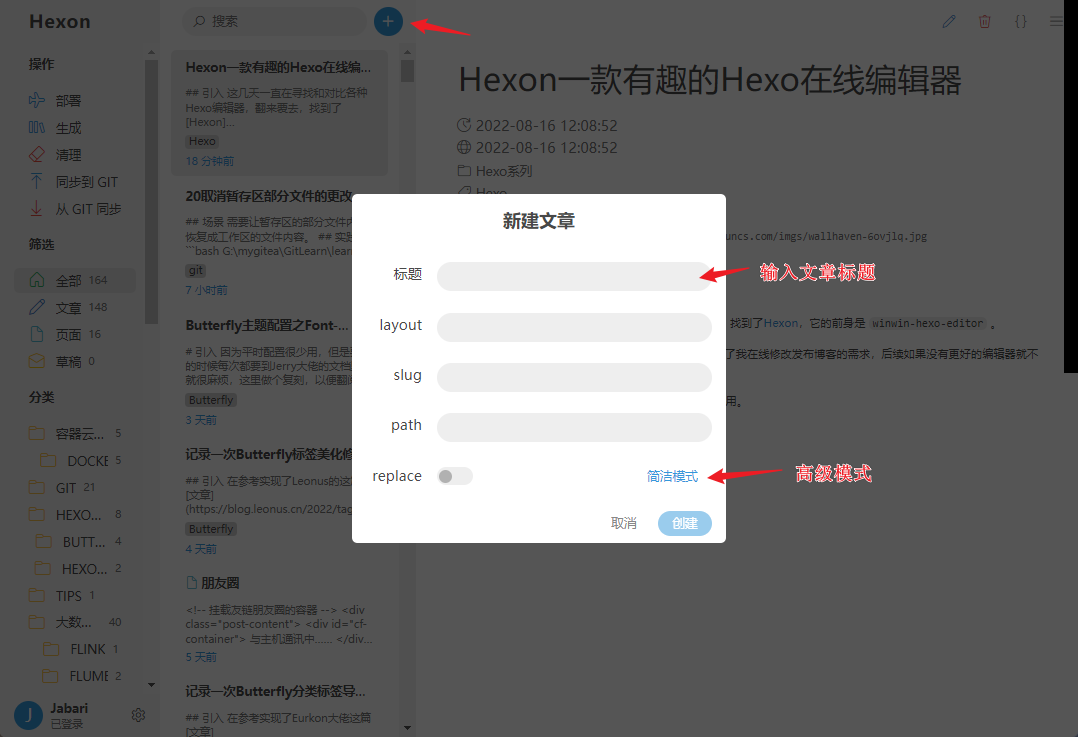The height and width of the screenshot is (737, 1078).
Task: Click the blue plus new article button
Action: [388, 21]
